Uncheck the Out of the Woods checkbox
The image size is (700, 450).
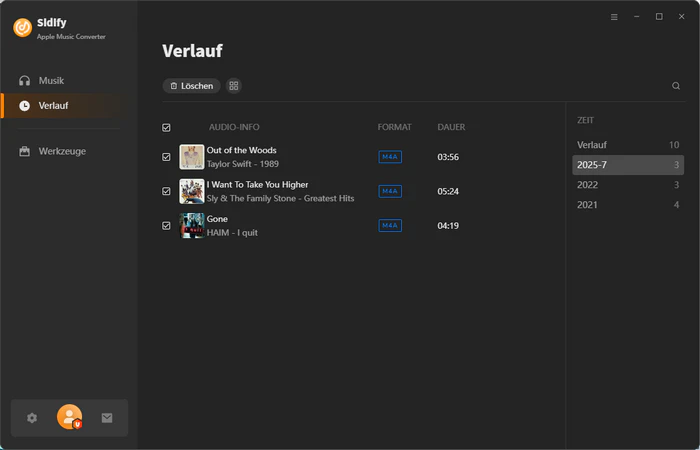pyautogui.click(x=166, y=157)
